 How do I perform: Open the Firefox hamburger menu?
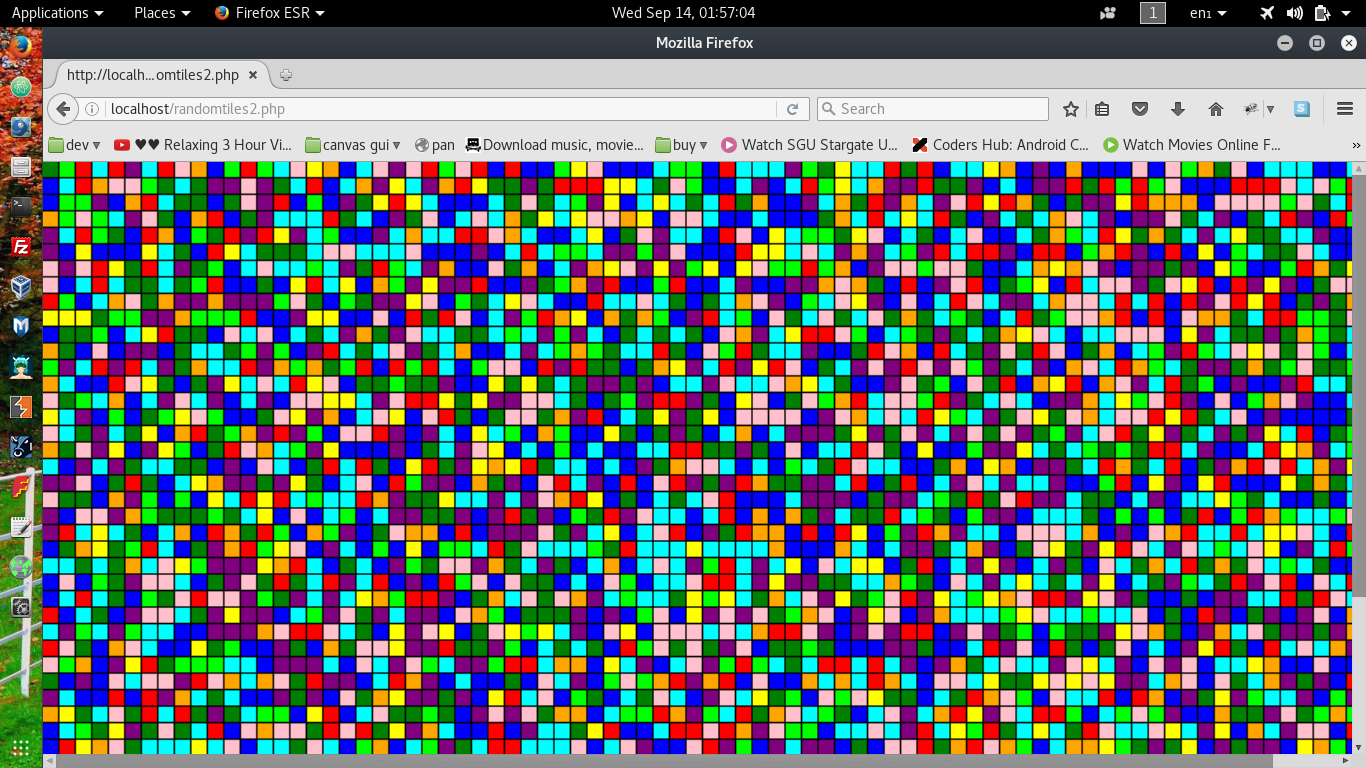(1344, 109)
